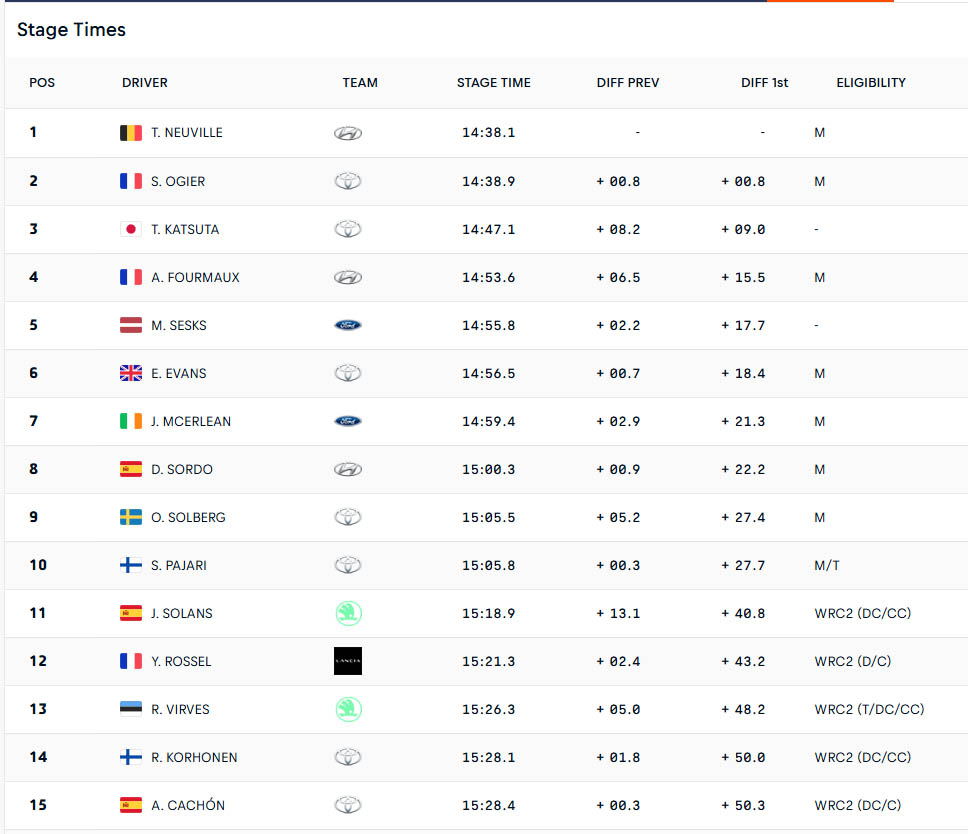The width and height of the screenshot is (968, 834).
Task: Click the DRIVER column header
Action: point(145,83)
